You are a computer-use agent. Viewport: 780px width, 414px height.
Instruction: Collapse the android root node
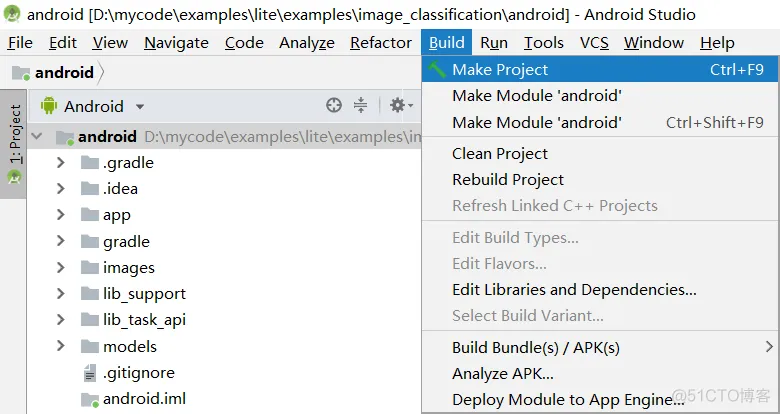37,136
